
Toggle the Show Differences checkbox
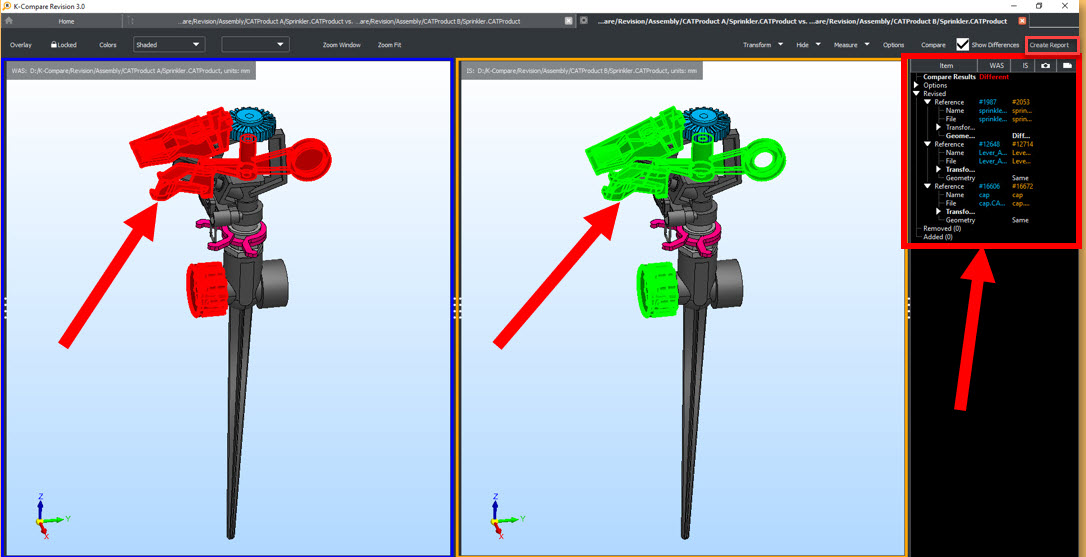(x=962, y=45)
